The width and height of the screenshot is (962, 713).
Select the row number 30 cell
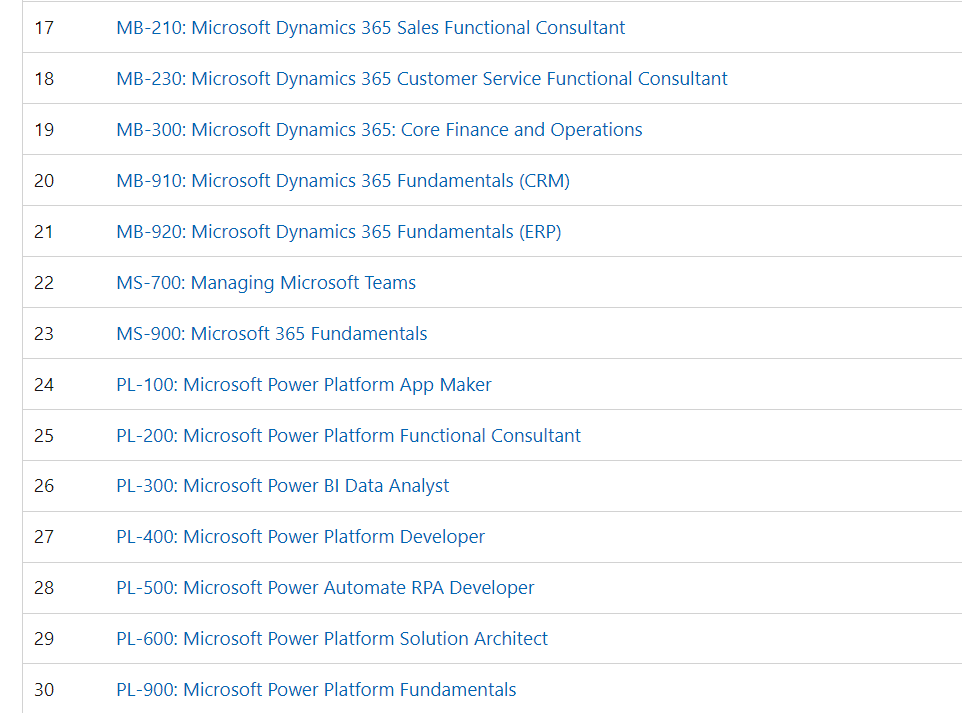click(x=44, y=690)
